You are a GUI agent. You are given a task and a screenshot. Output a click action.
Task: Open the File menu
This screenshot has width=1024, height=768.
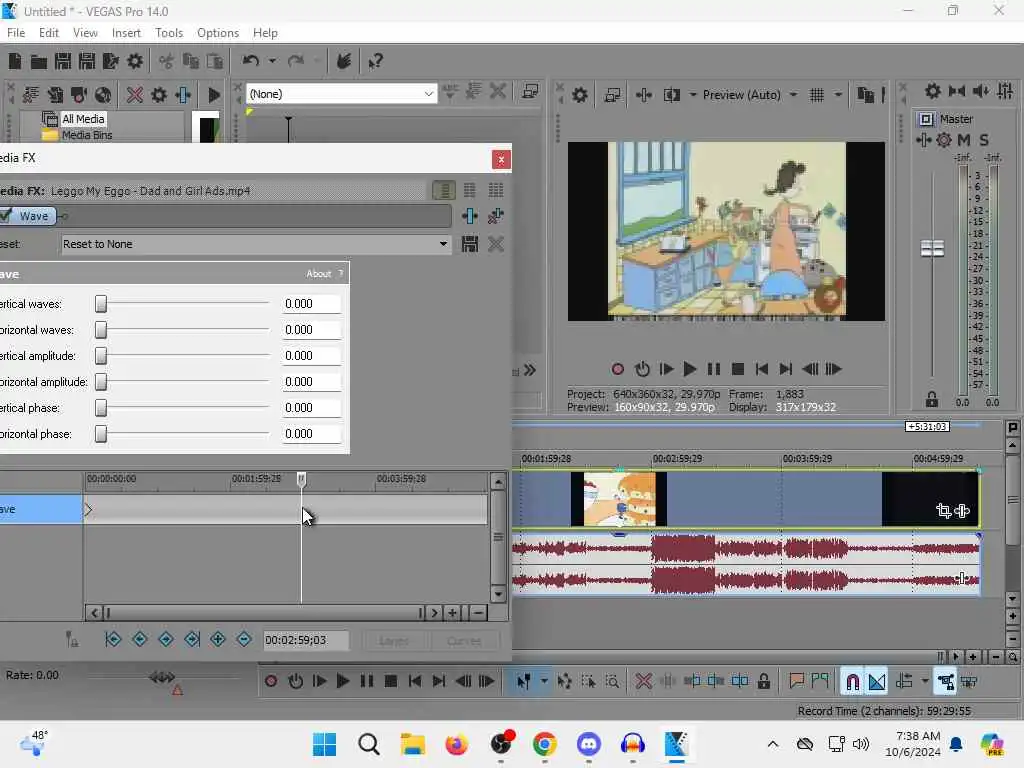click(x=16, y=33)
